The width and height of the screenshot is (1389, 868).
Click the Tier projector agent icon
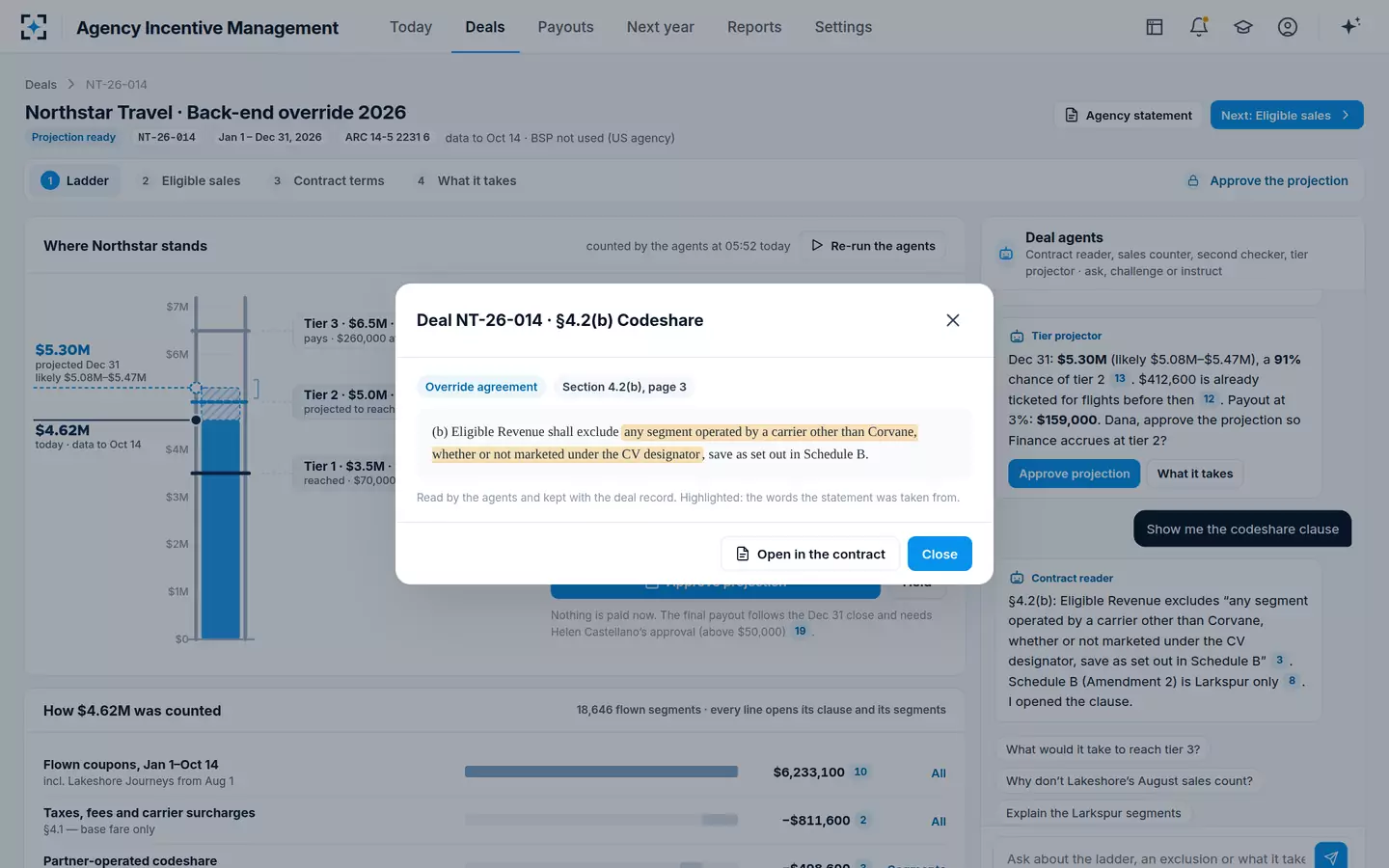[1017, 337]
